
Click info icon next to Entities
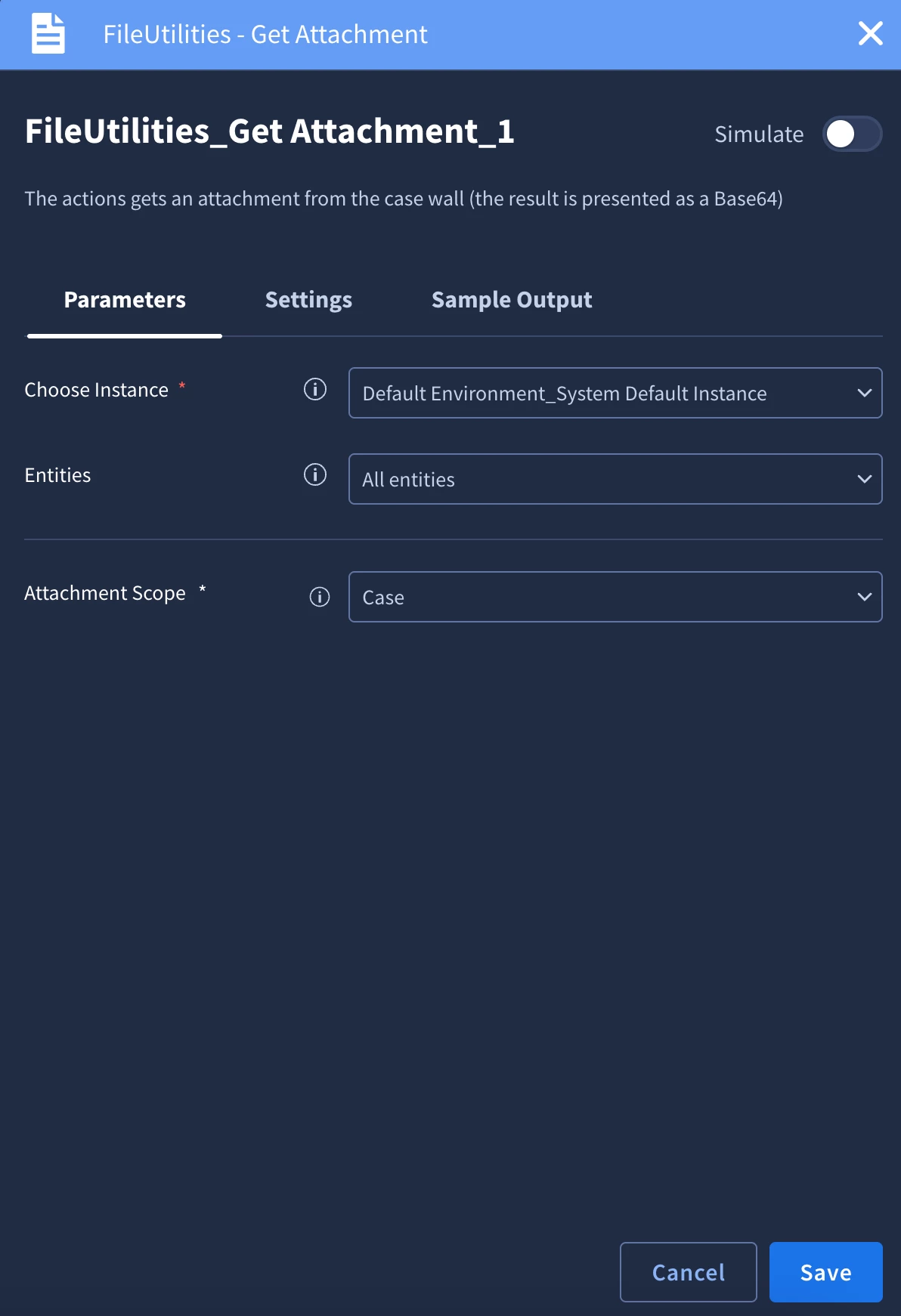[x=315, y=474]
